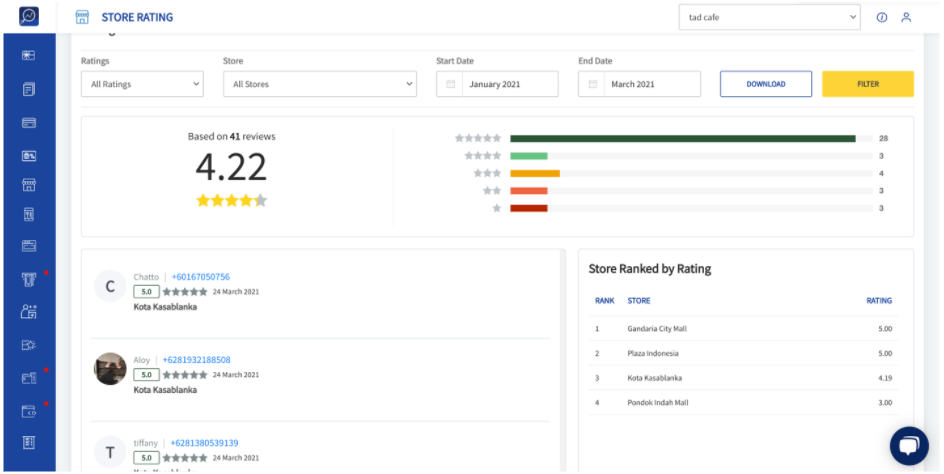
Task: Click Chatto's letter C avatar
Action: [110, 286]
